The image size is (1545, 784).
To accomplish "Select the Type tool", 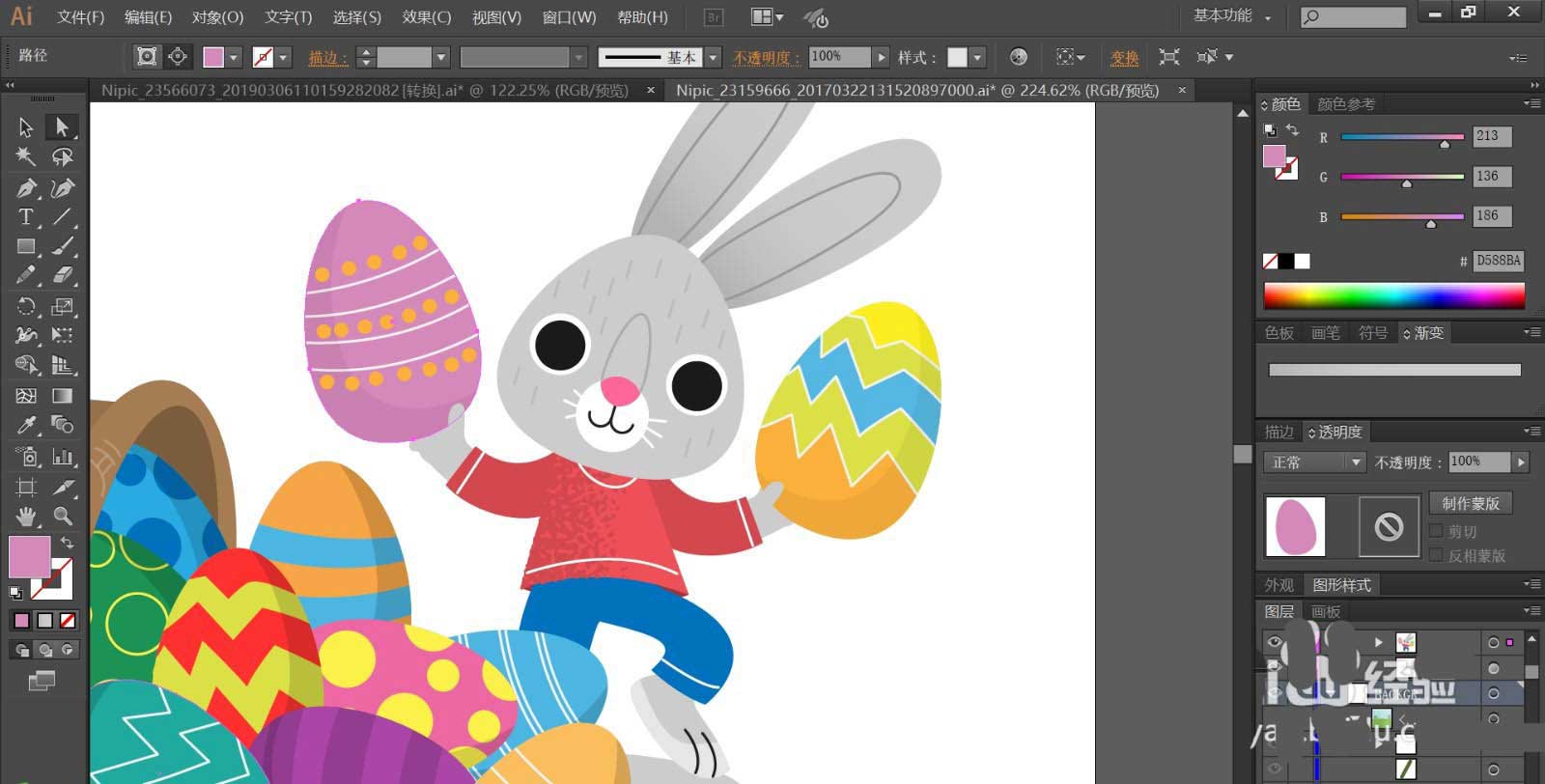I will tap(26, 217).
